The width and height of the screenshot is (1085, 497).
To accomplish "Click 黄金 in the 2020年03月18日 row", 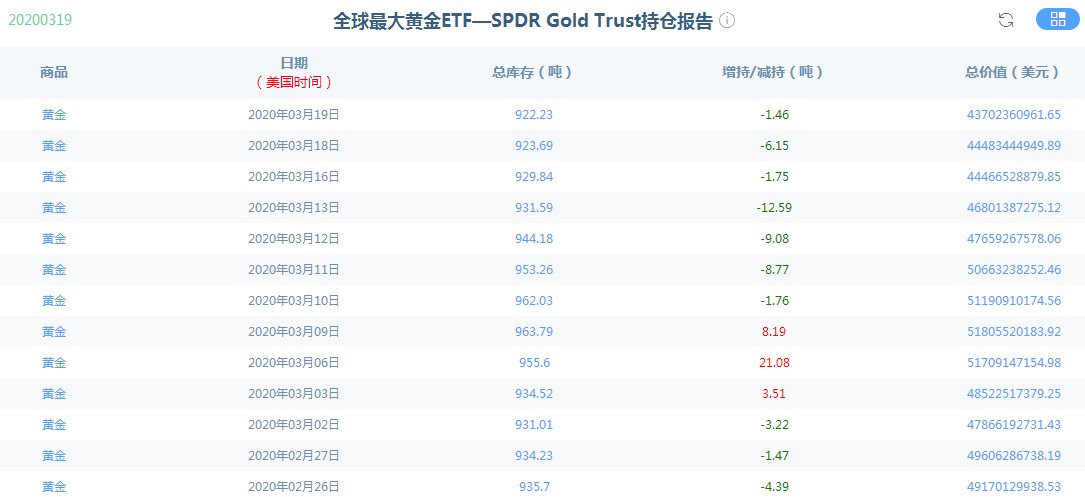I will click(54, 146).
